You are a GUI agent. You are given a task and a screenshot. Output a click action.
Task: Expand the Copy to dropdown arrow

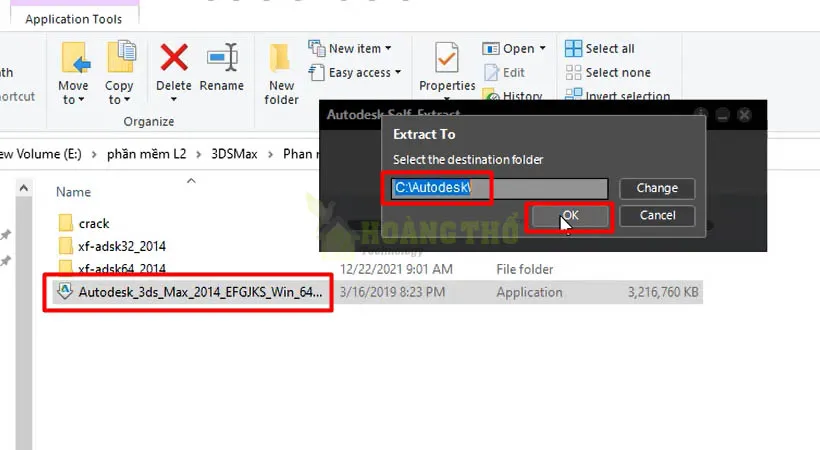tap(127, 100)
